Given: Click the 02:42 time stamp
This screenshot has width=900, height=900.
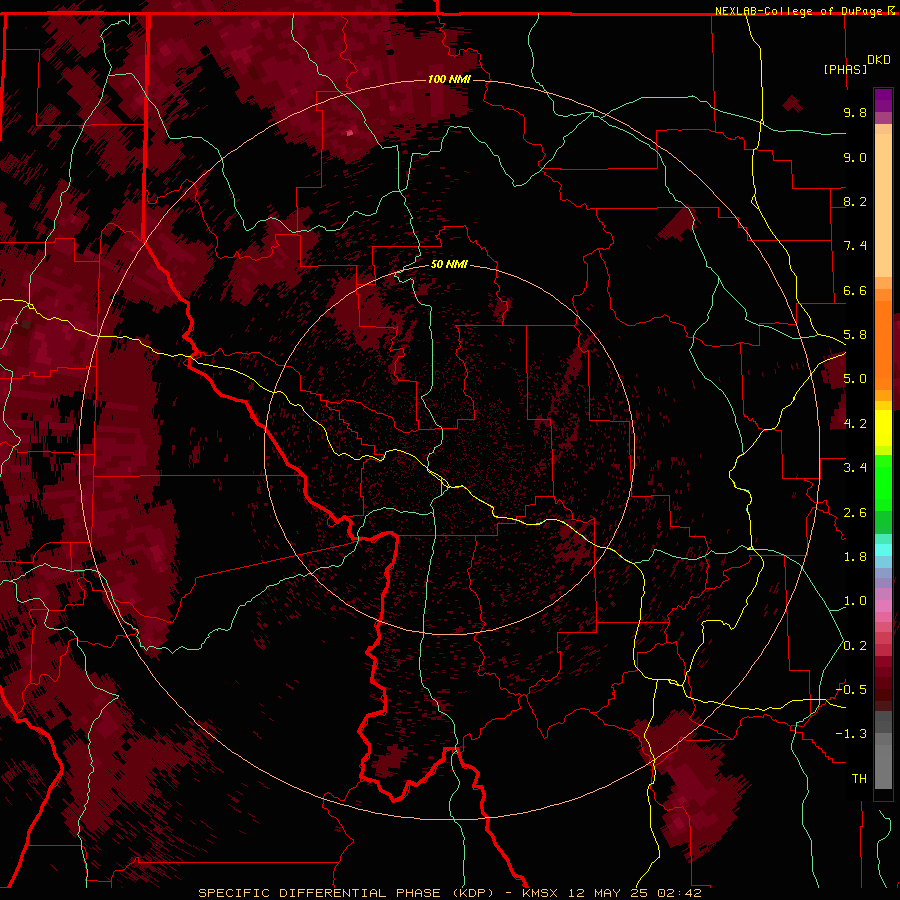Looking at the screenshot, I should pyautogui.click(x=680, y=893).
